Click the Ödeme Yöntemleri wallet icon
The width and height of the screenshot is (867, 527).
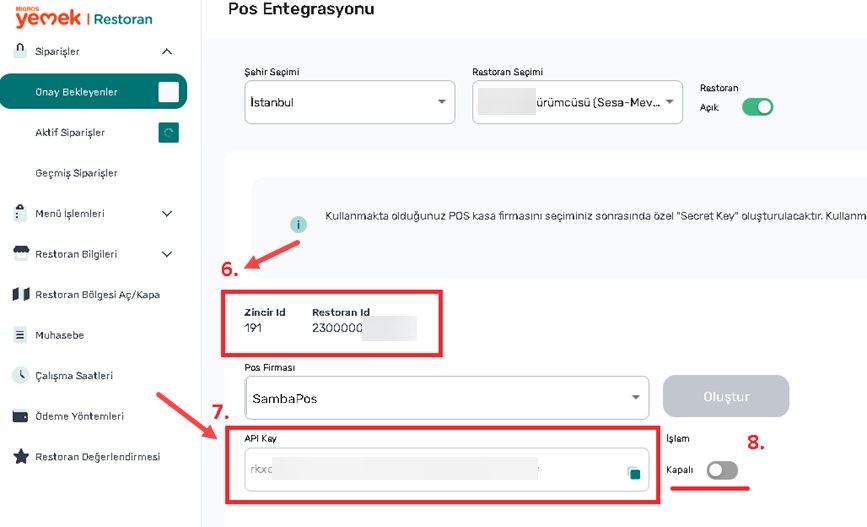[20, 416]
